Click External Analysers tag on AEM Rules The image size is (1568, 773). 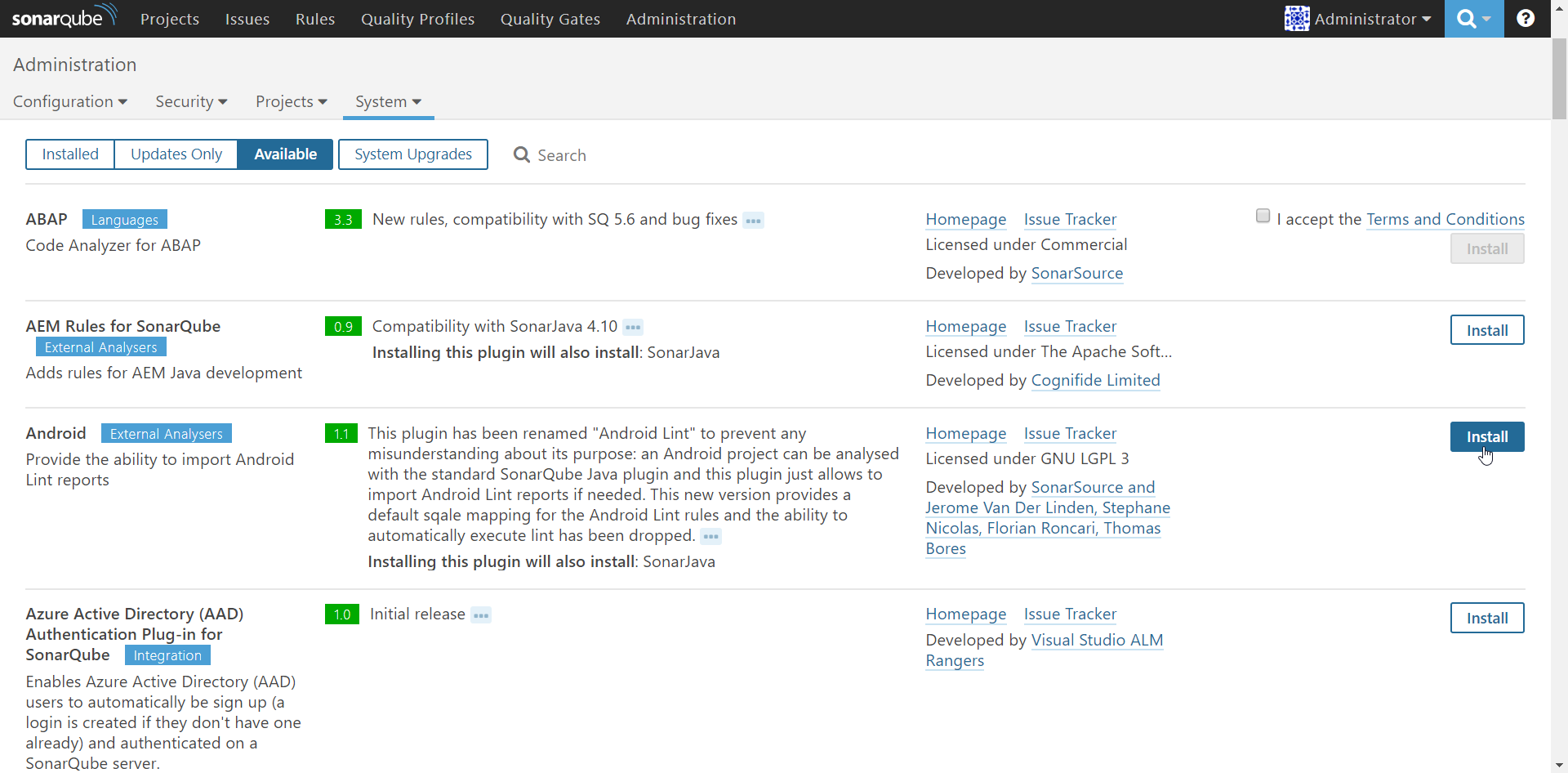[101, 346]
